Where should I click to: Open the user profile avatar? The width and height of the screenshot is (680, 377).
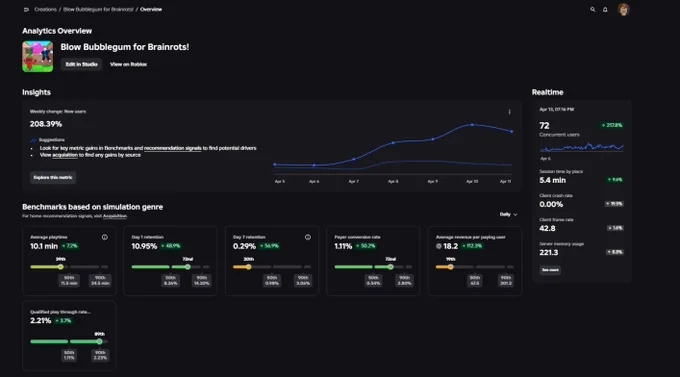(x=623, y=9)
